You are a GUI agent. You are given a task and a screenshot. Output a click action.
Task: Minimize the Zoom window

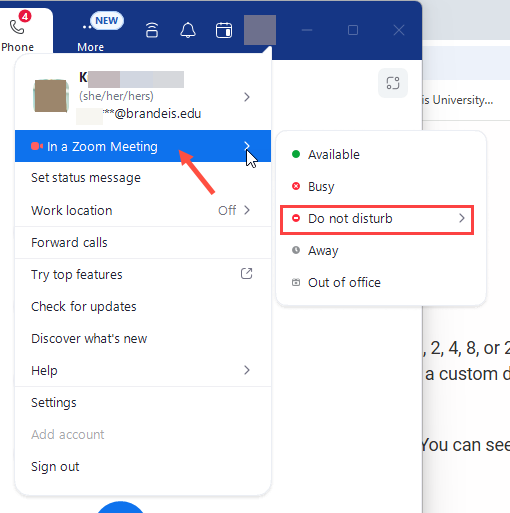click(x=307, y=30)
